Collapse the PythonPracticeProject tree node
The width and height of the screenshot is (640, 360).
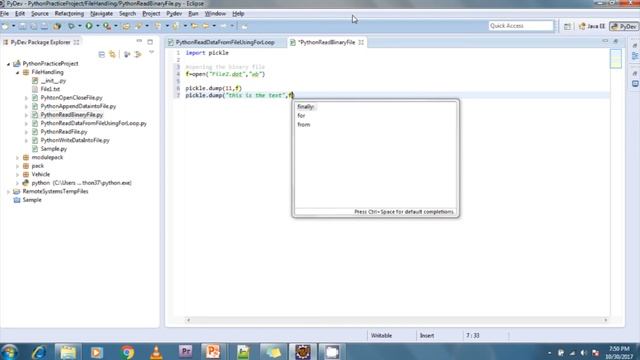click(8, 64)
